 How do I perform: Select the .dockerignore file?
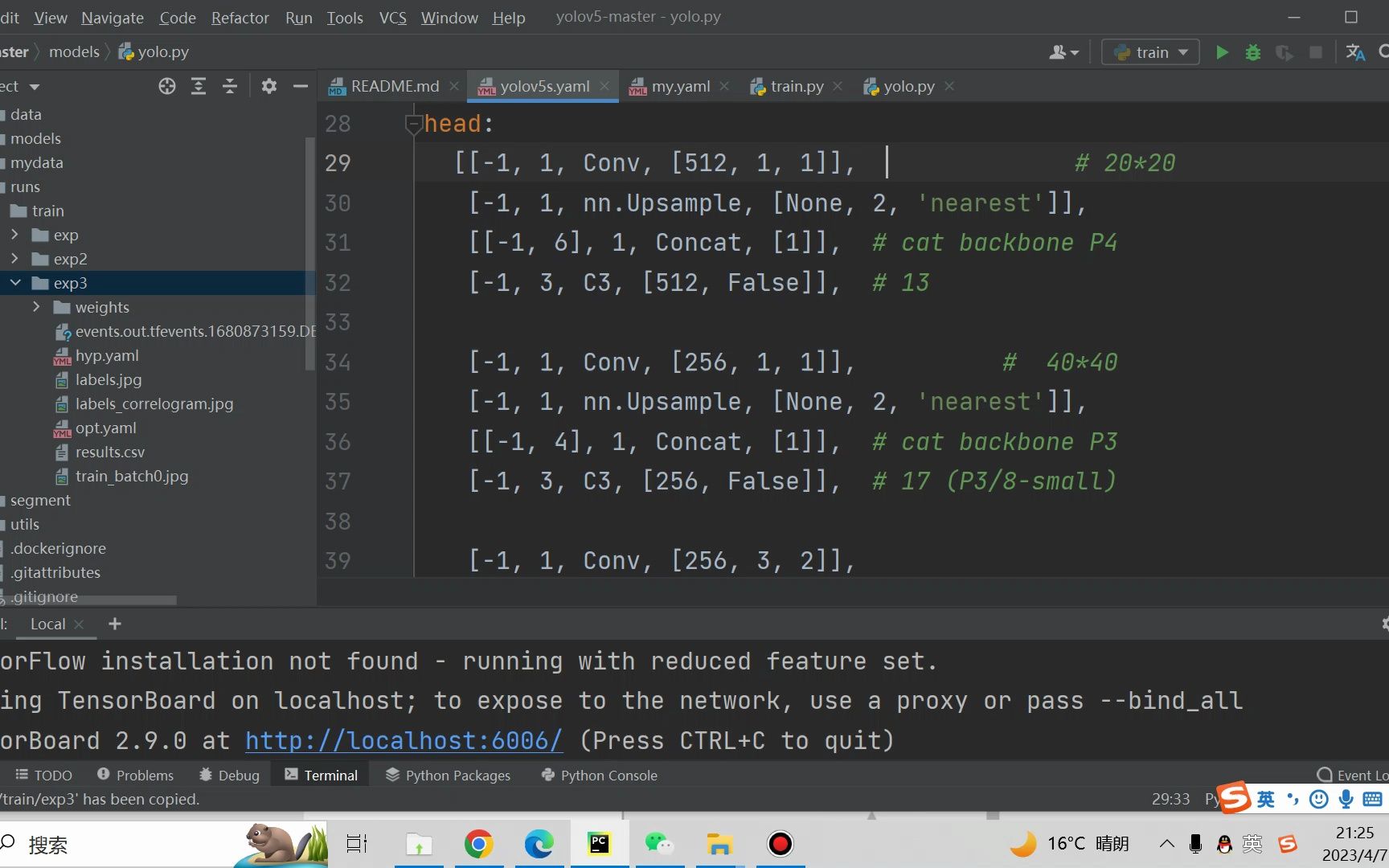[58, 548]
